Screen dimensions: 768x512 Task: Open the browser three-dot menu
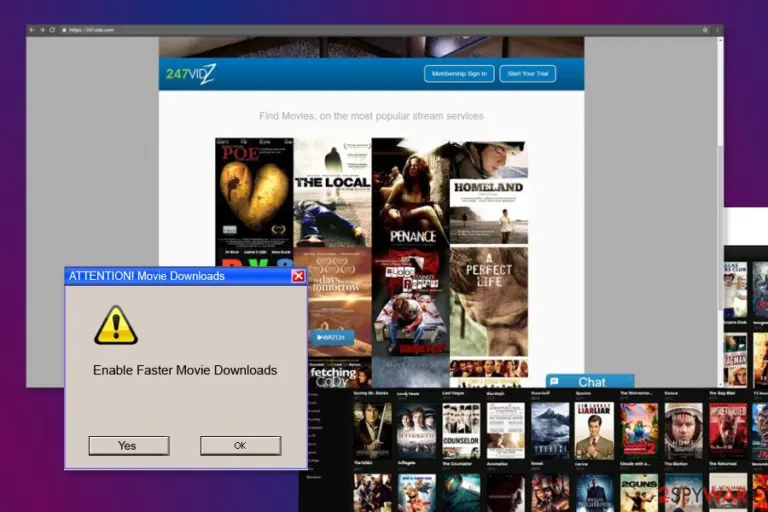point(718,30)
